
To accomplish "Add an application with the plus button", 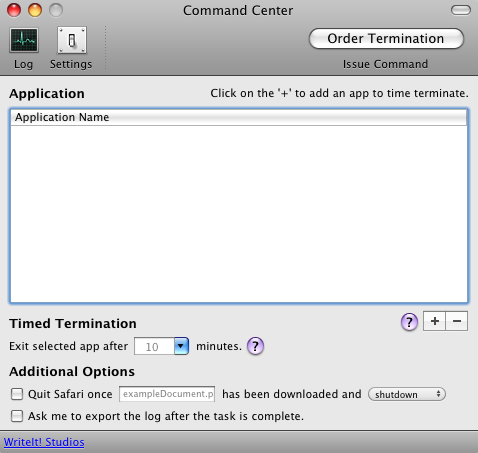I will click(434, 321).
